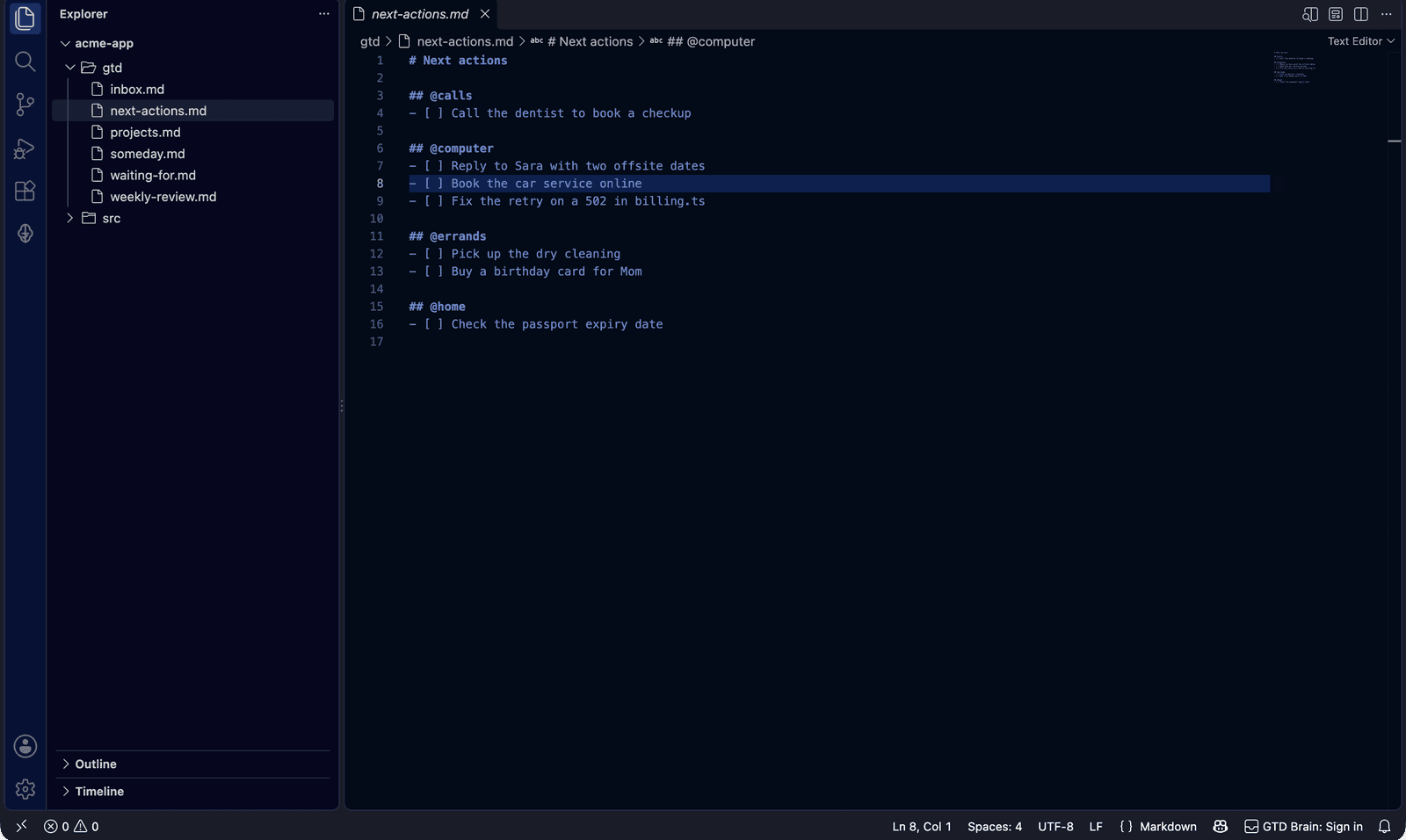Open Explorer panel's more actions ellipsis
This screenshot has height=840, width=1406.
(324, 14)
